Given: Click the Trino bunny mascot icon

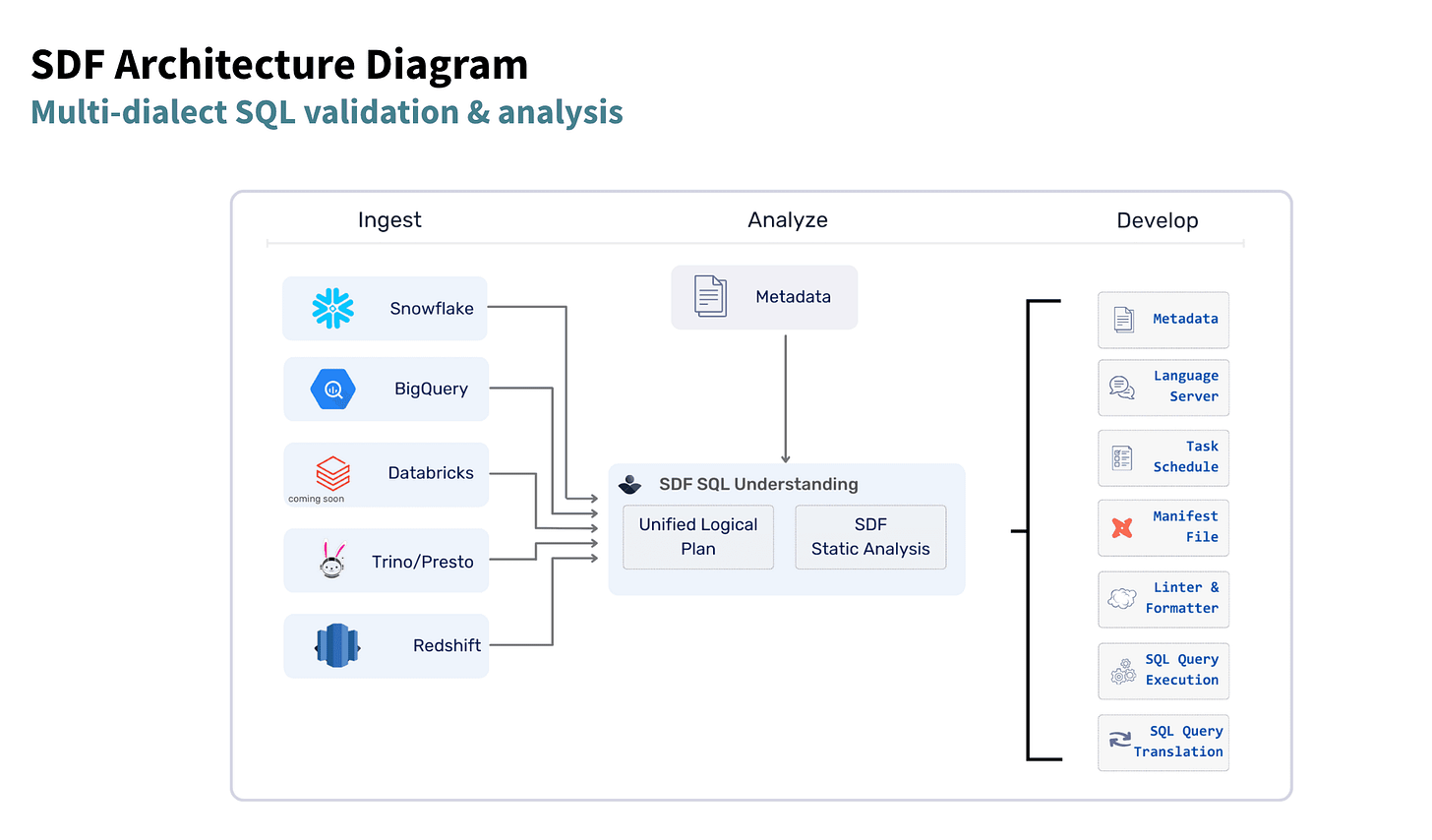Looking at the screenshot, I should pos(332,560).
